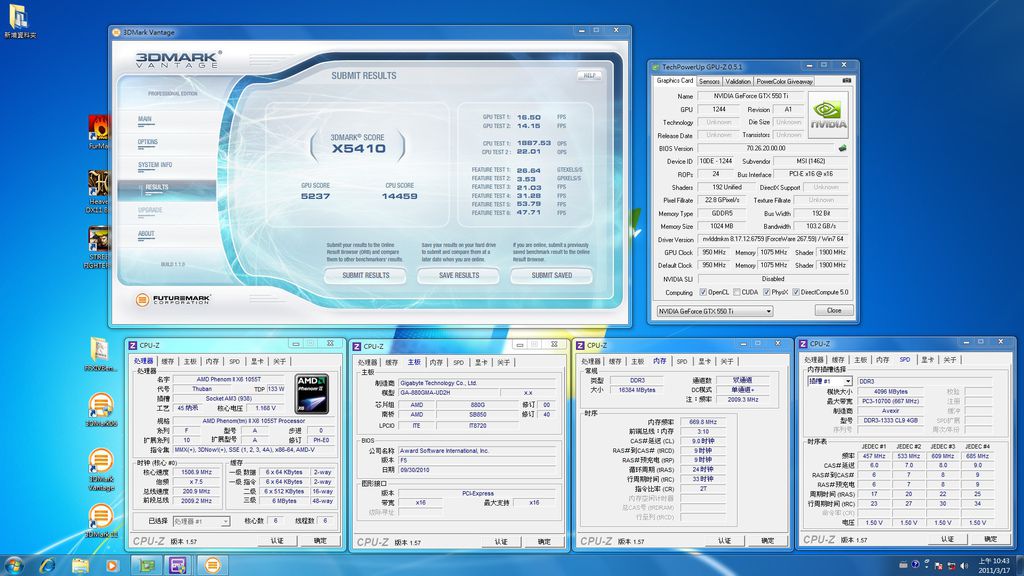Image resolution: width=1024 pixels, height=576 pixels.
Task: Open the new folder icon at the desktop corner
Action: point(20,22)
